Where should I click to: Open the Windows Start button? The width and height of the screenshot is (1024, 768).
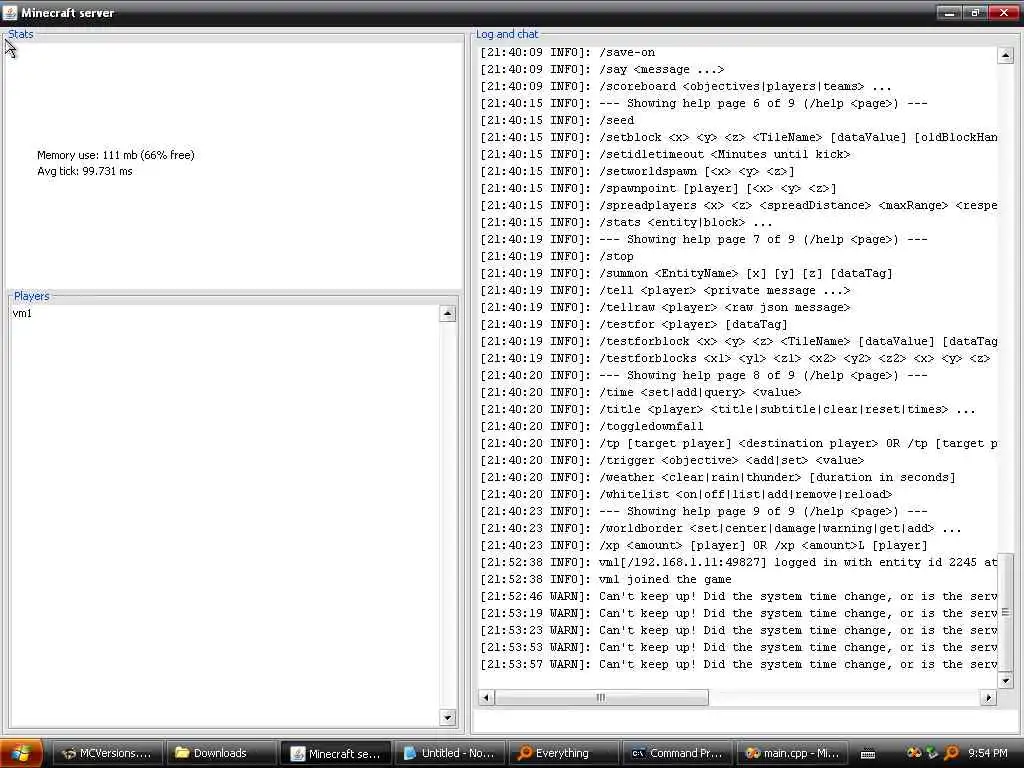tap(22, 753)
